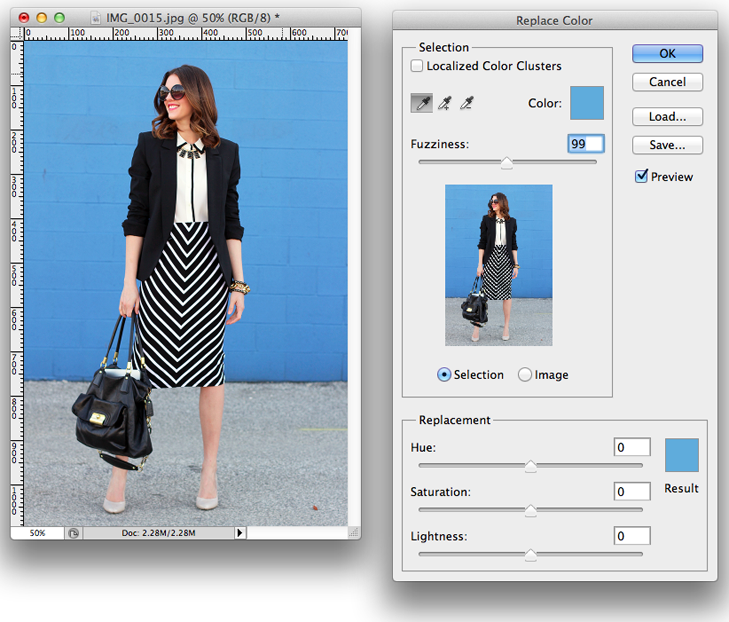Choose the Image radio button
The width and height of the screenshot is (729, 622).
525,375
